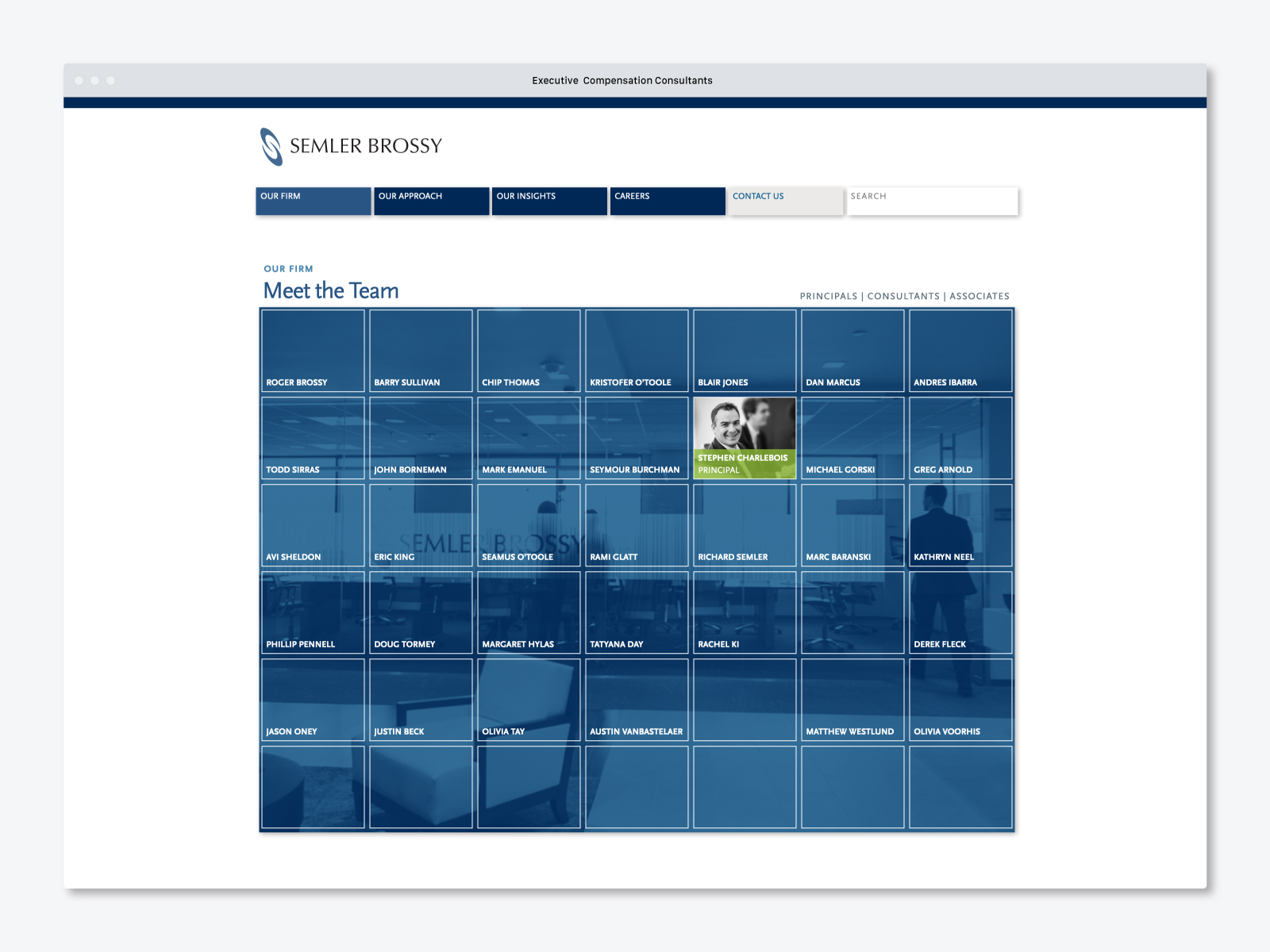Viewport: 1270px width, 952px height.
Task: Open the Our Firm menu
Action: 313,201
